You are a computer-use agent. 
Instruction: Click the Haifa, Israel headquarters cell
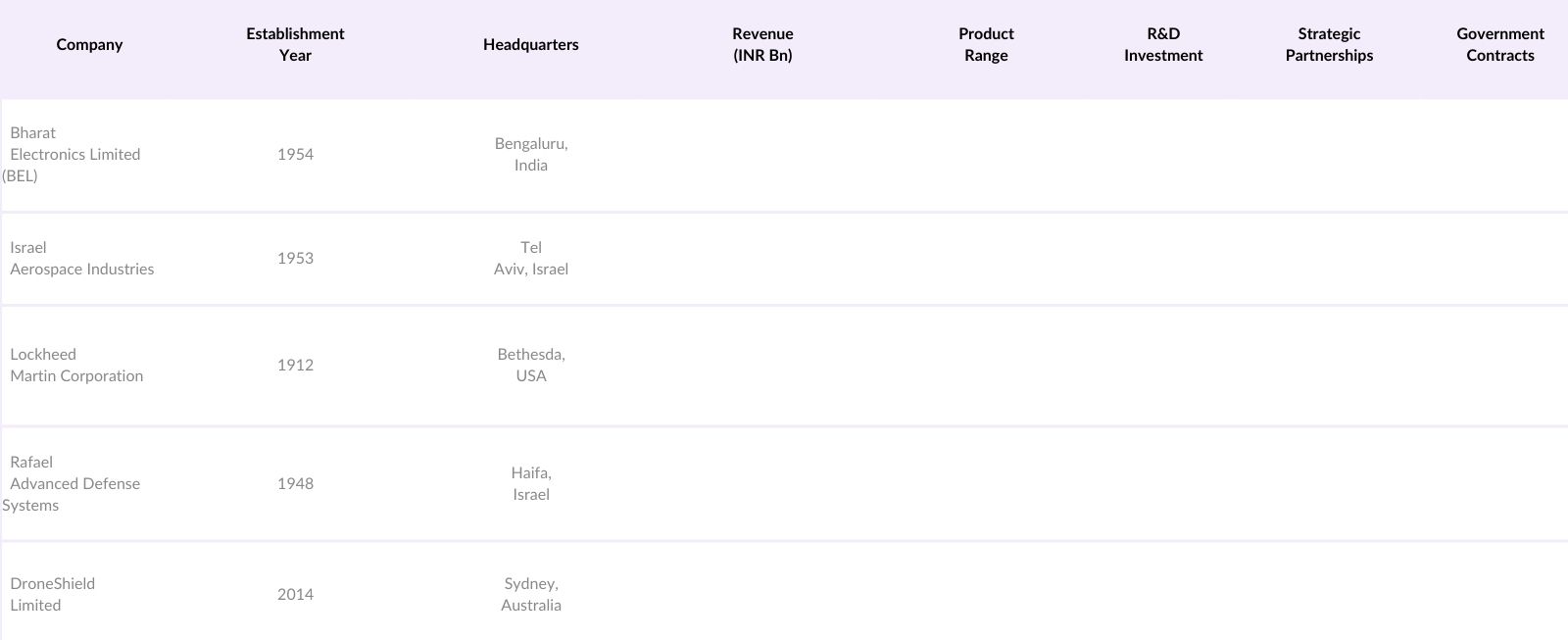click(530, 483)
